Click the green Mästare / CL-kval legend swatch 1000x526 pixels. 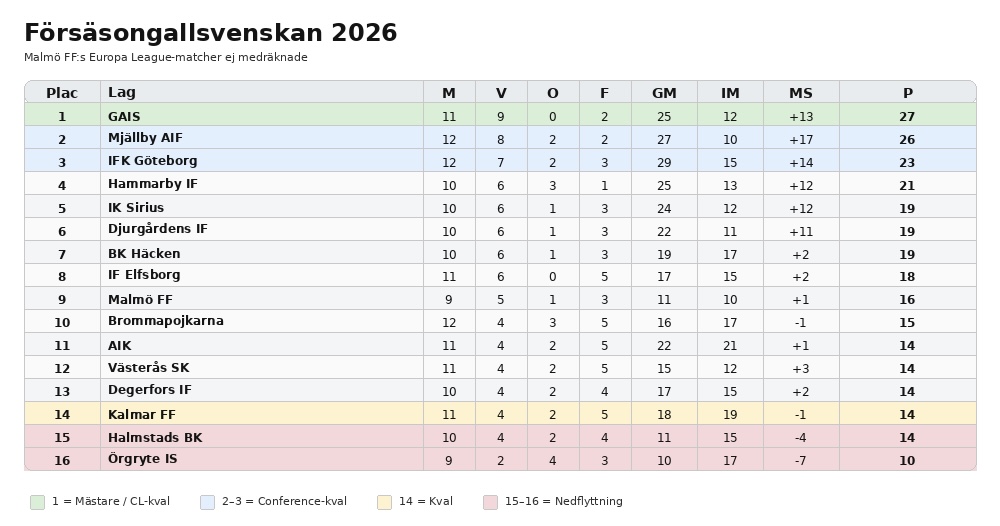click(37, 502)
